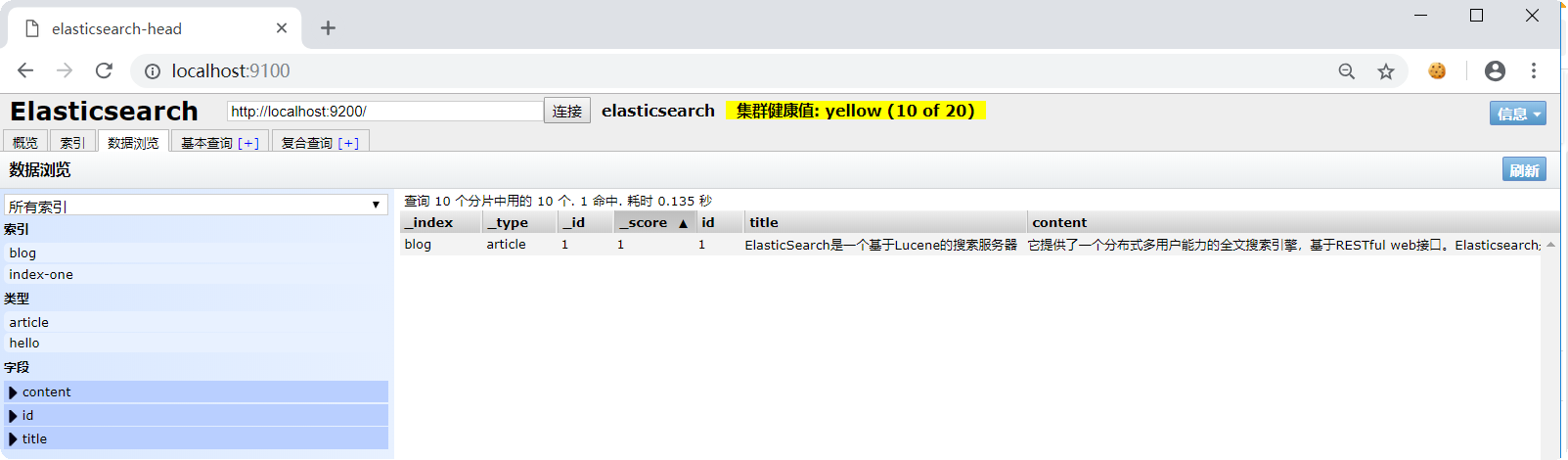Click the 刷新 refresh button
The image size is (1568, 460).
click(x=1524, y=169)
